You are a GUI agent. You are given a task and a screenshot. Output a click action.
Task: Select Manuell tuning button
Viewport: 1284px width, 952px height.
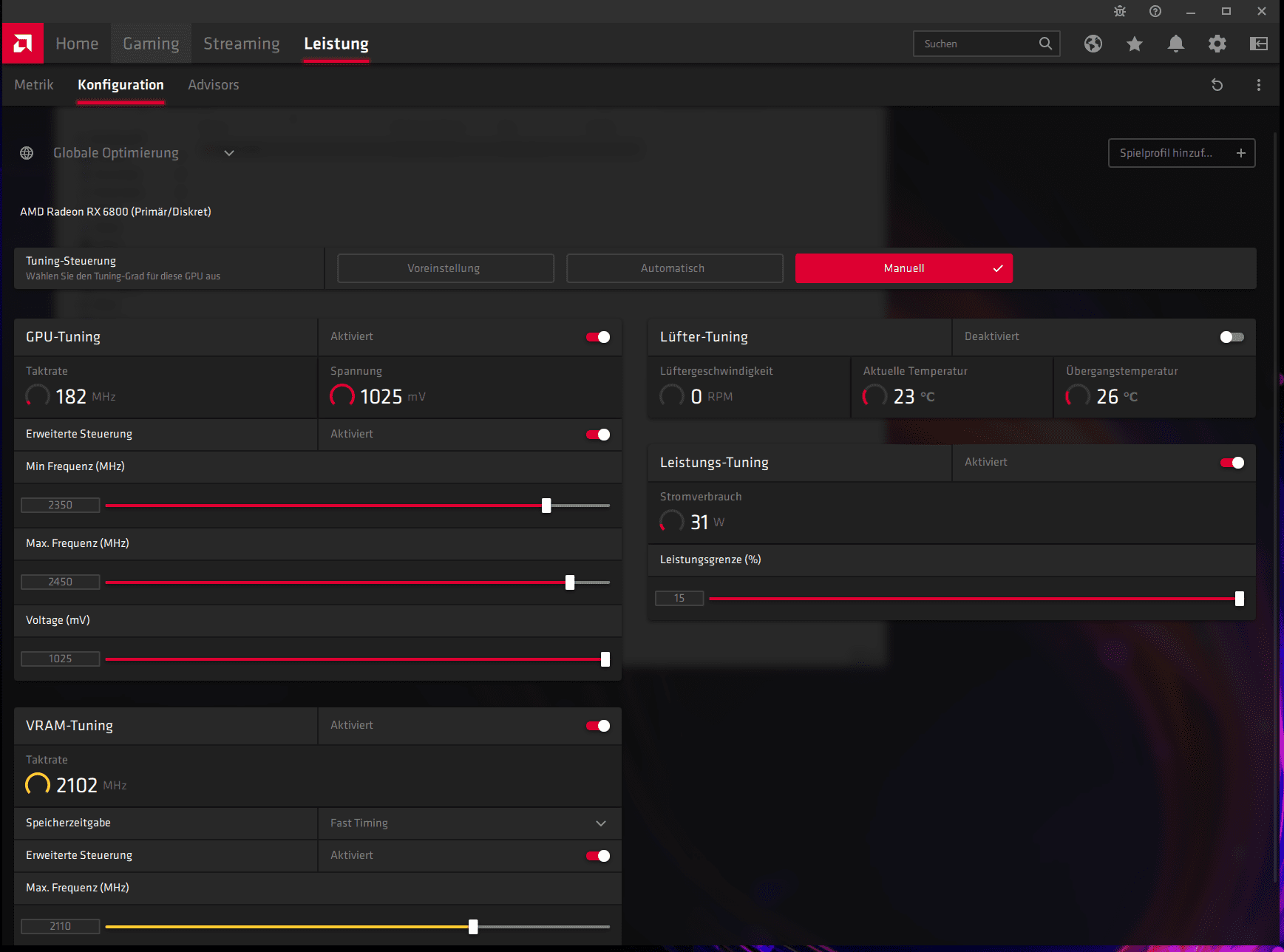pos(904,268)
